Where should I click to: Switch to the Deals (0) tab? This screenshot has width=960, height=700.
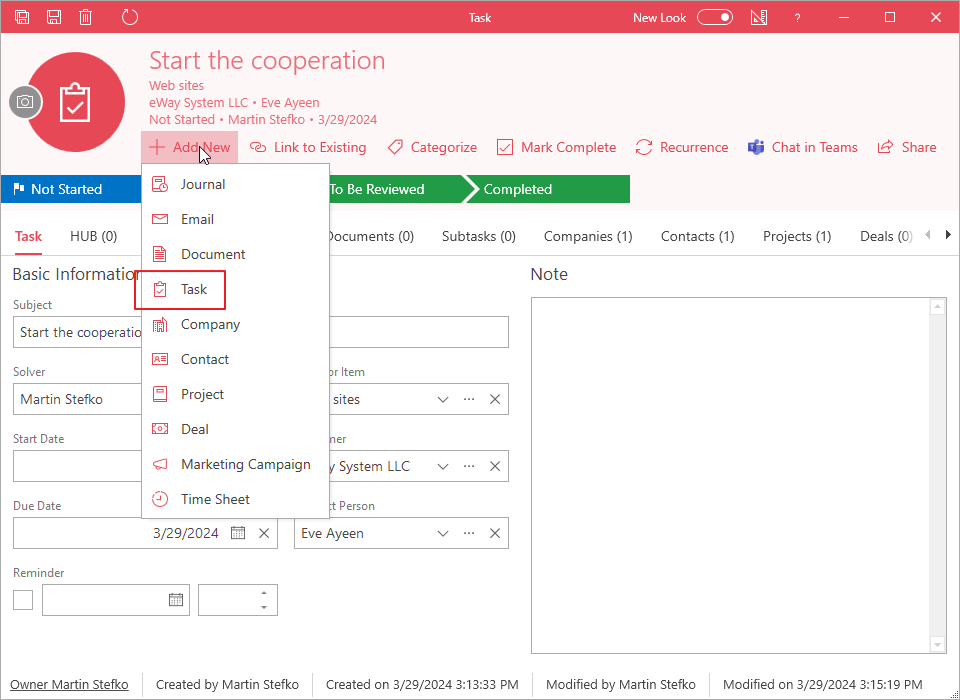[886, 236]
